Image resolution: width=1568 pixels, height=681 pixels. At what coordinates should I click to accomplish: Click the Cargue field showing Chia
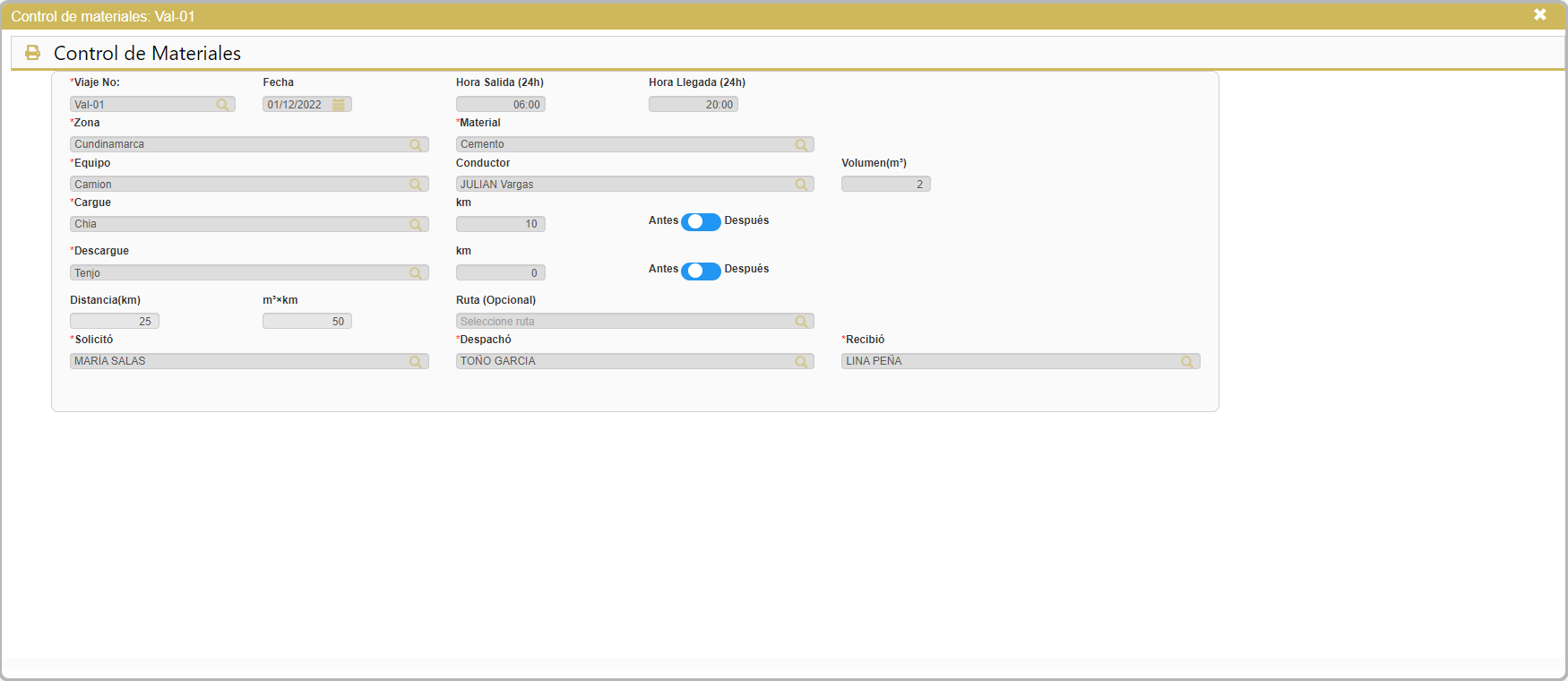(249, 224)
